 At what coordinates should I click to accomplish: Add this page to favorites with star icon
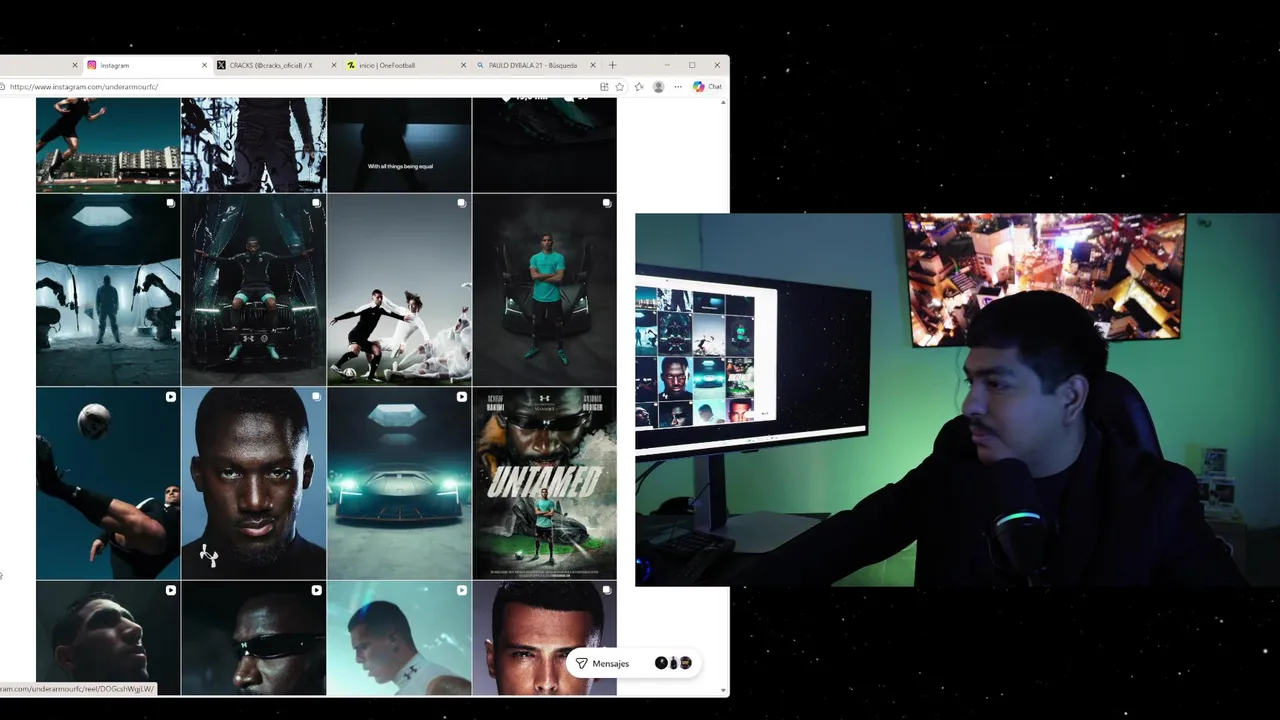620,87
